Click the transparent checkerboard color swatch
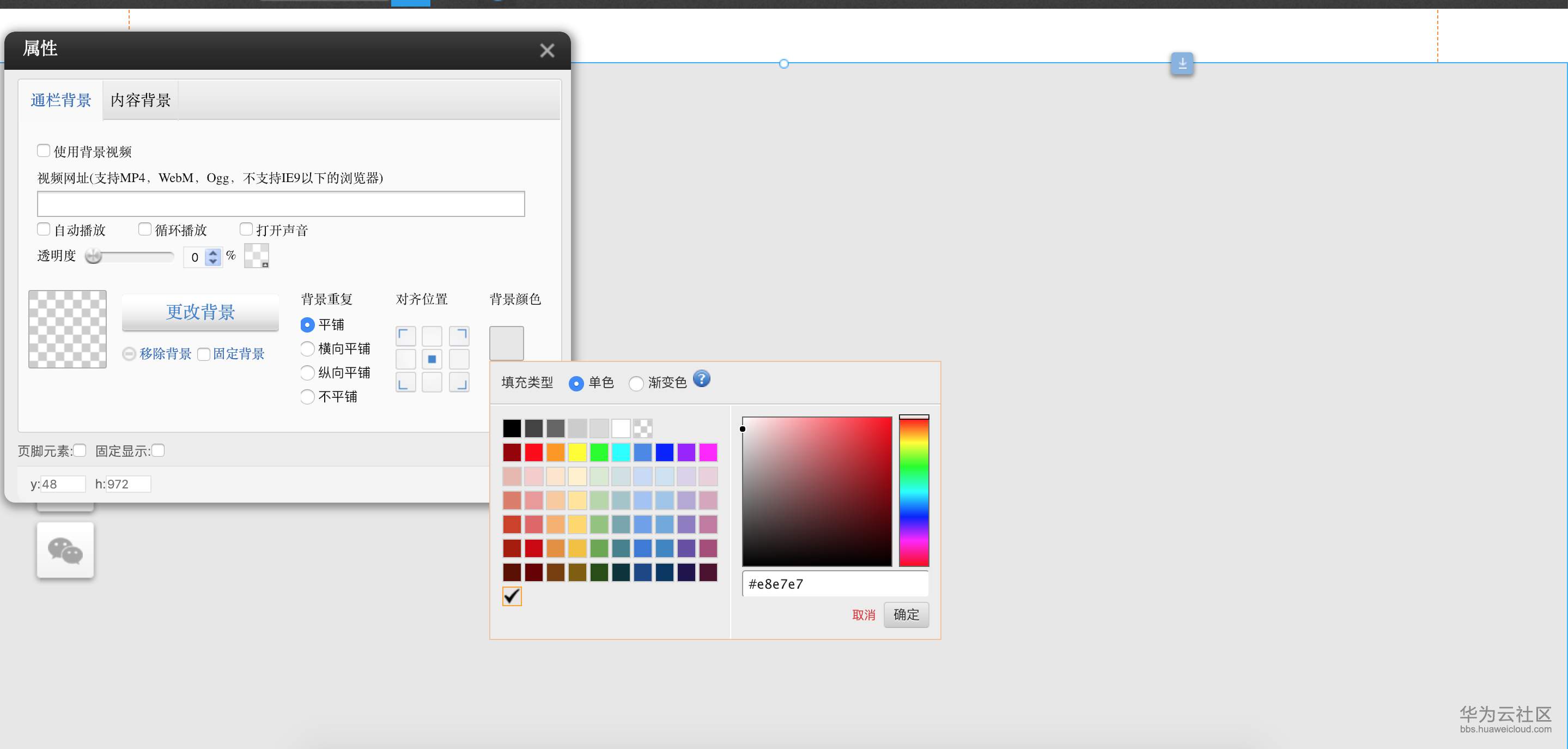Screen dimensions: 1568x749 coord(643,428)
